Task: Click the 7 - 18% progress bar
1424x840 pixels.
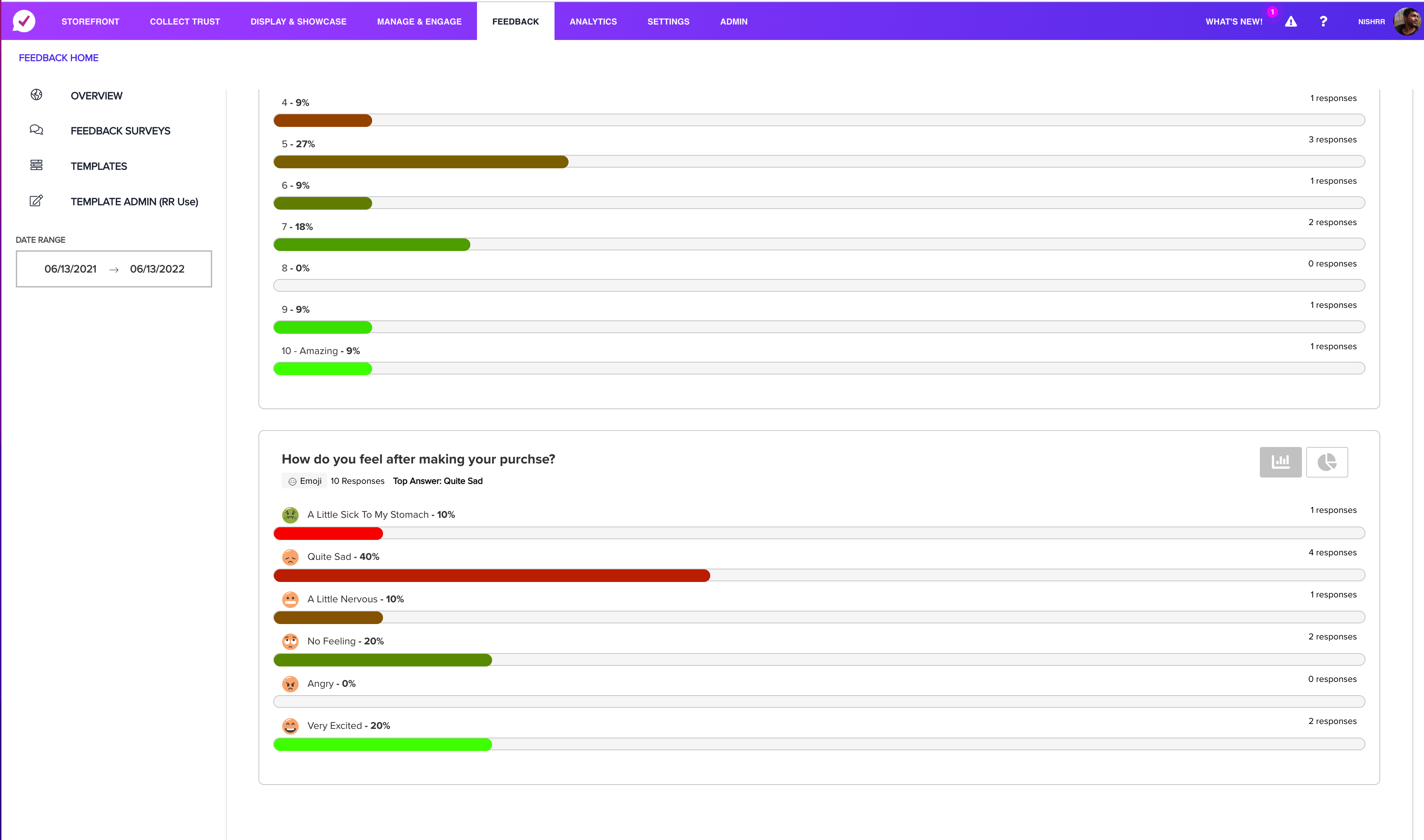Action: [x=819, y=244]
